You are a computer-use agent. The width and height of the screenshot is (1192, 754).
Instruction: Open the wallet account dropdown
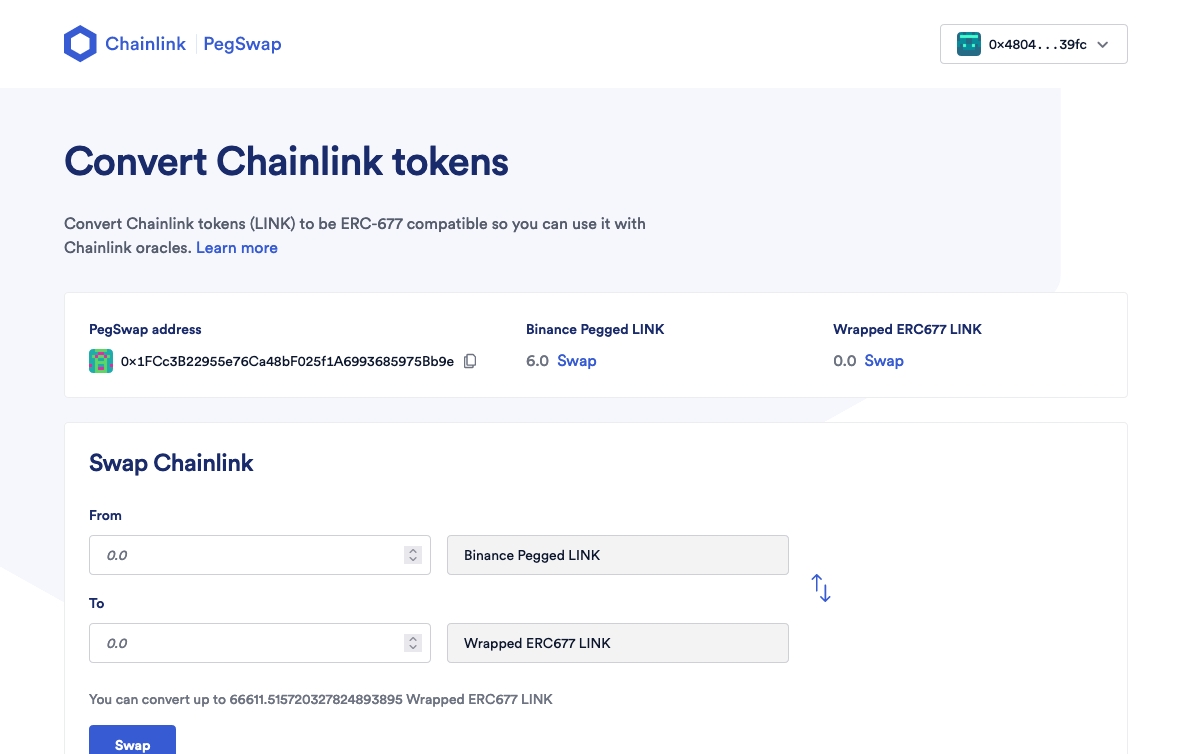(x=1103, y=45)
